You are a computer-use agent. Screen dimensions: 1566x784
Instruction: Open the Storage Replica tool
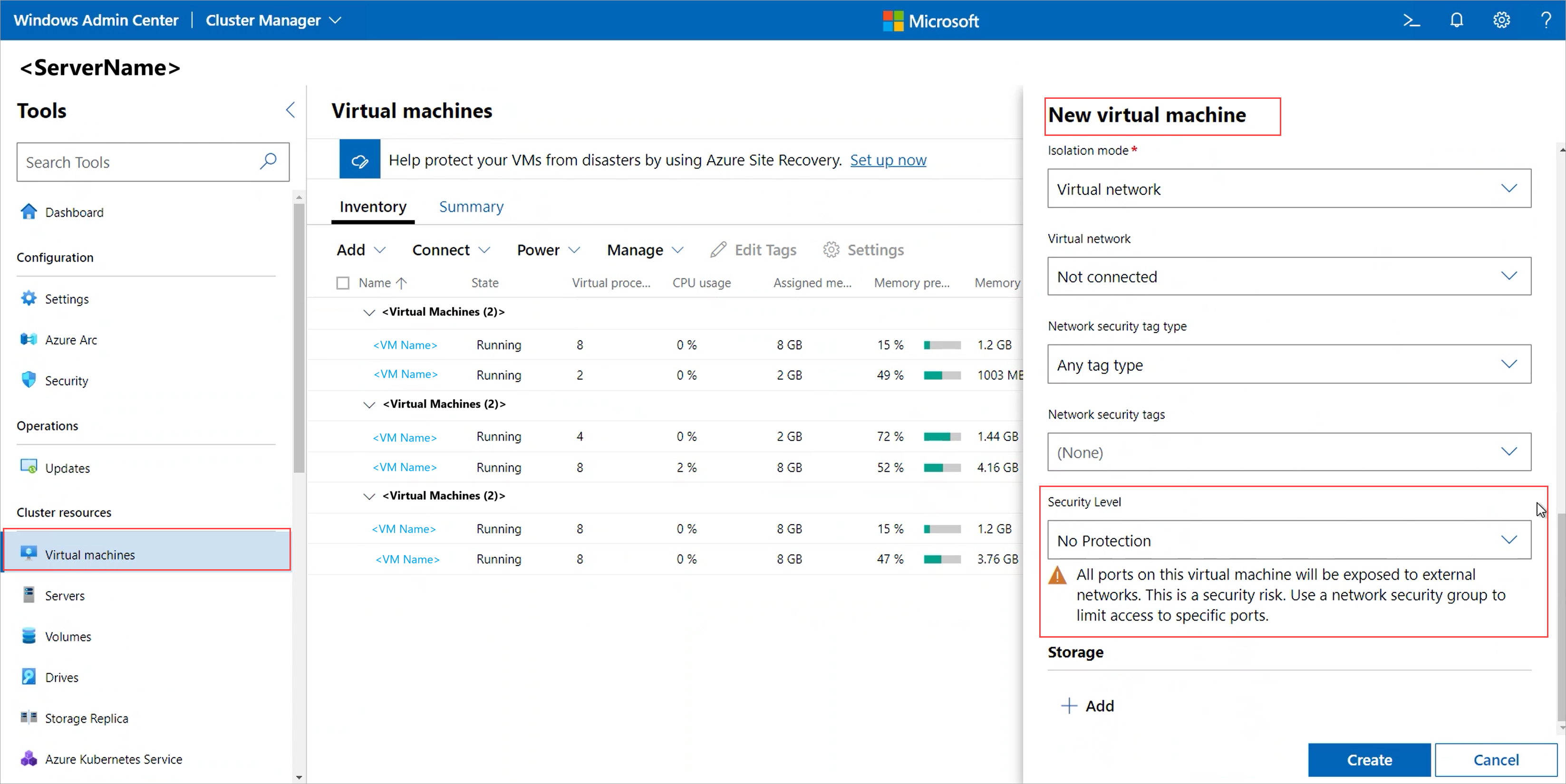coord(87,718)
